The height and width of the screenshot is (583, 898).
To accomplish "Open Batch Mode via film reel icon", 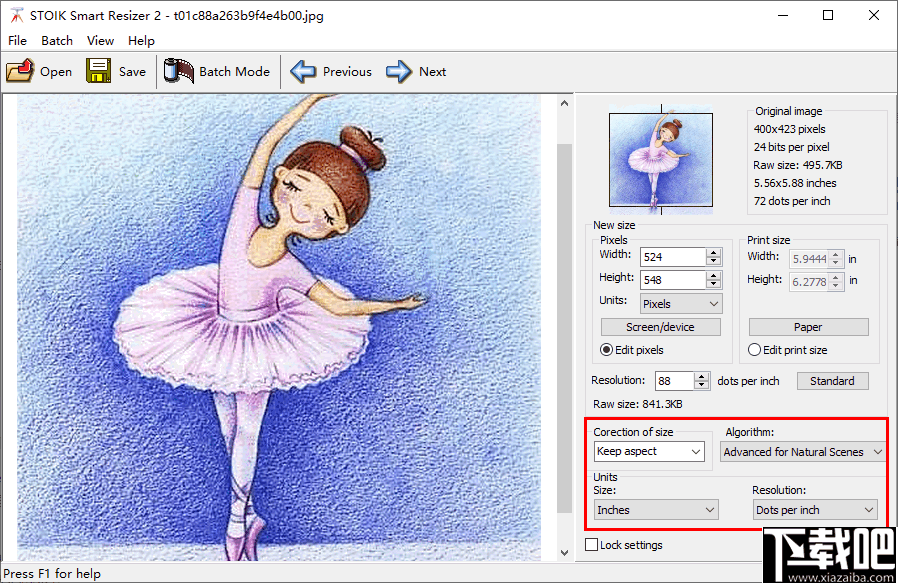I will click(179, 71).
